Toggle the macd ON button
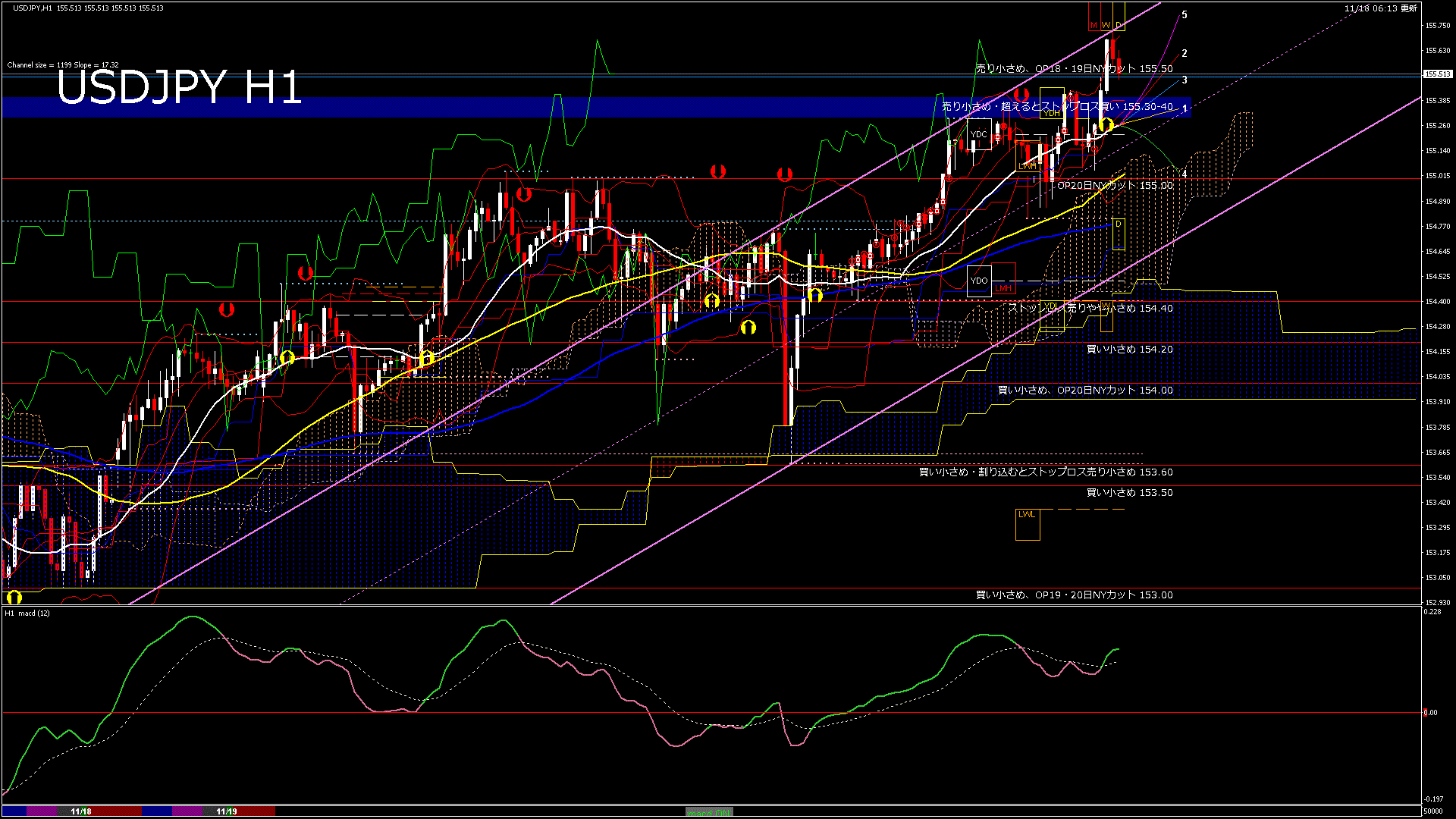 [x=709, y=812]
